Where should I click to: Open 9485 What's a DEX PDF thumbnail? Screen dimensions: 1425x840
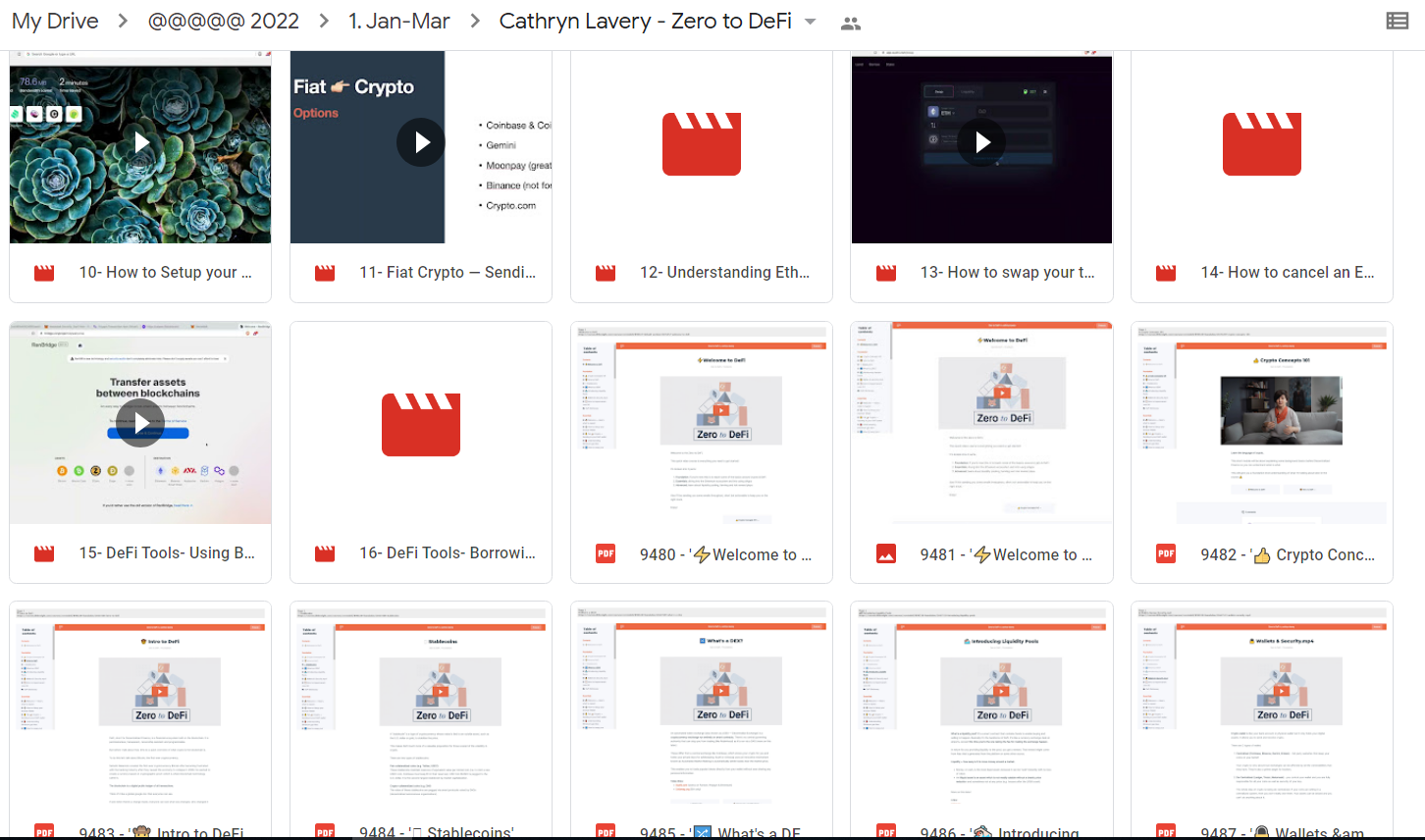point(702,703)
